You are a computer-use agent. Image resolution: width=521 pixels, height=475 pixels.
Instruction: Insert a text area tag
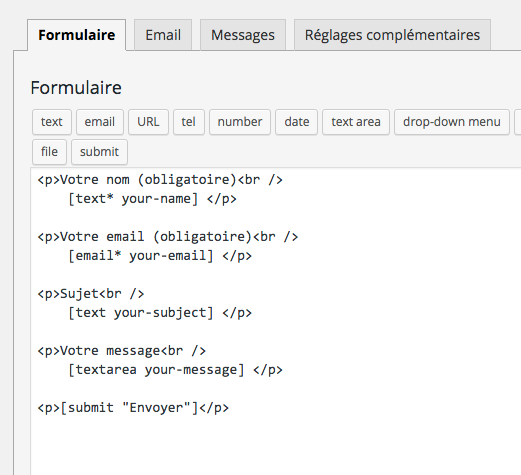pyautogui.click(x=356, y=122)
